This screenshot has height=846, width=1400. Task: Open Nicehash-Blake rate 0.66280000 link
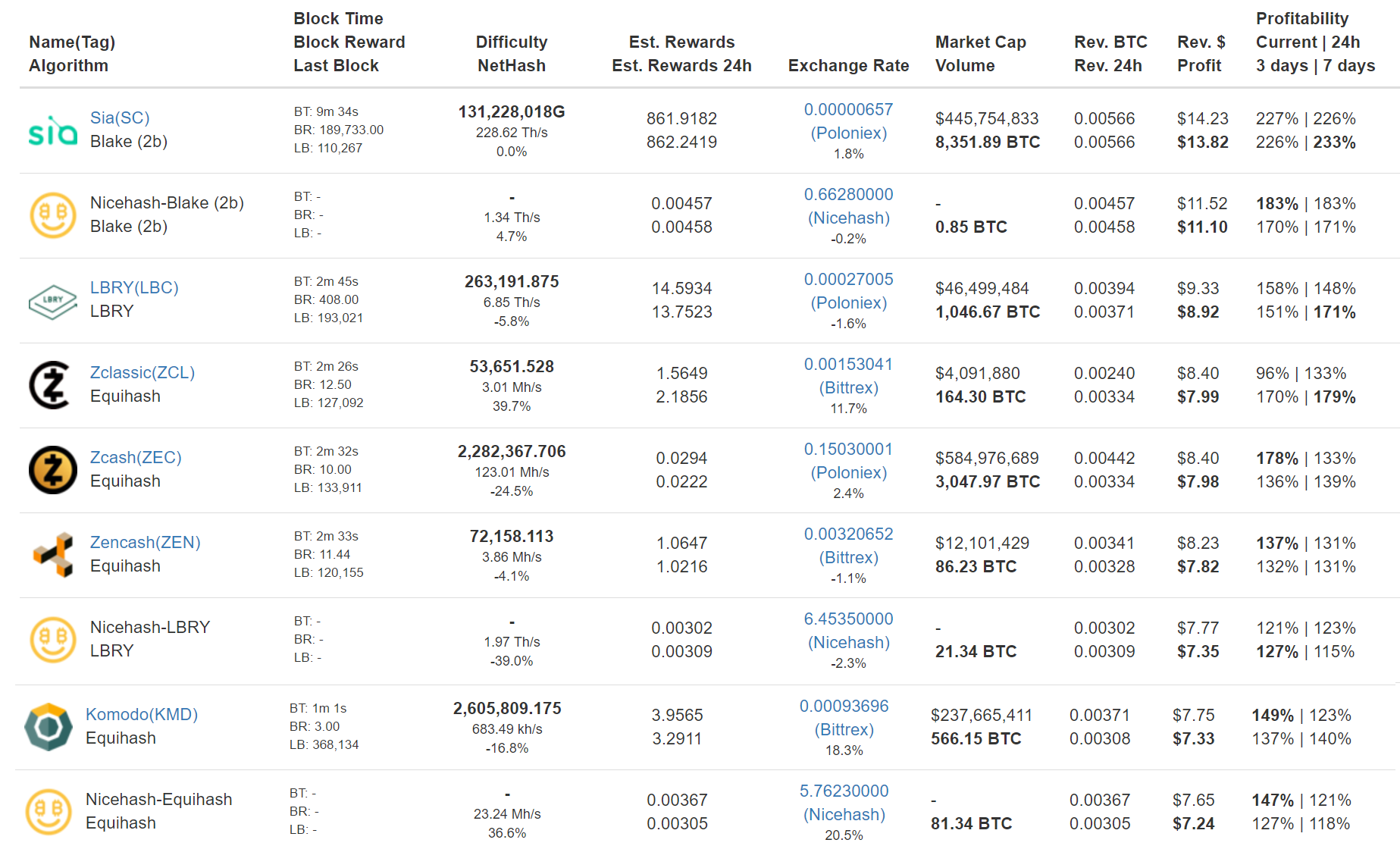[x=848, y=195]
